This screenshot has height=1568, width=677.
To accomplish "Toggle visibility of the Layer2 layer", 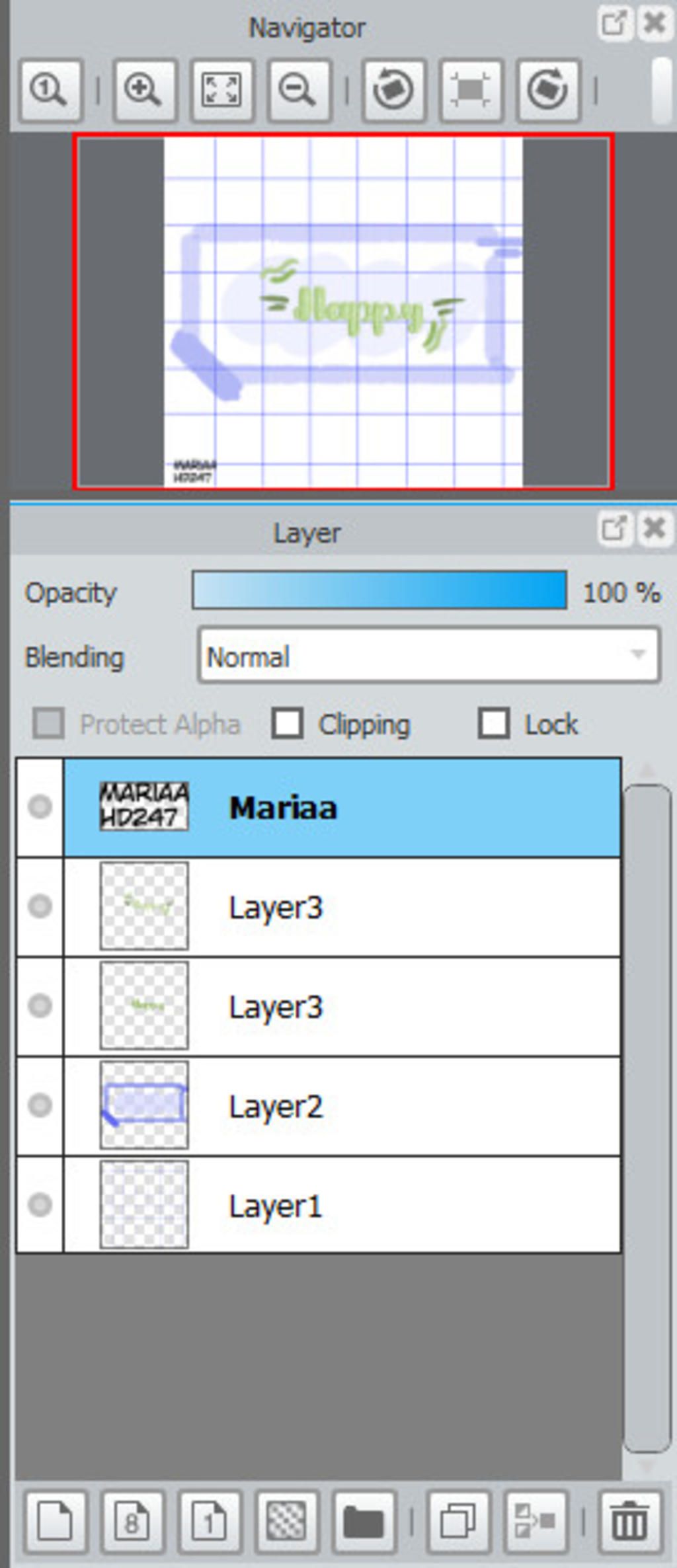I will 40,1105.
